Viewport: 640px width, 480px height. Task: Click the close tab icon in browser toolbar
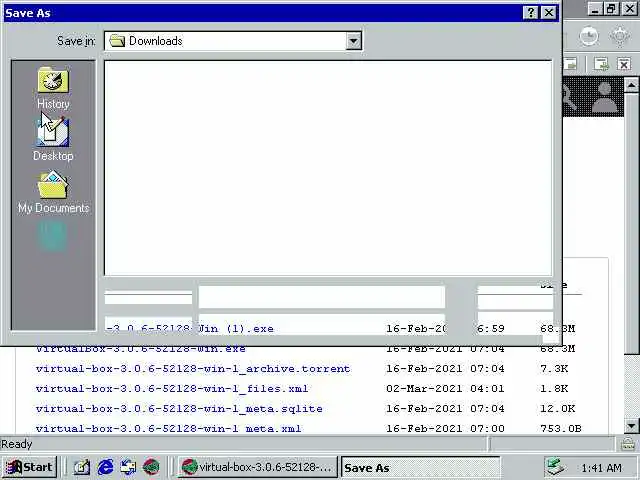point(624,64)
